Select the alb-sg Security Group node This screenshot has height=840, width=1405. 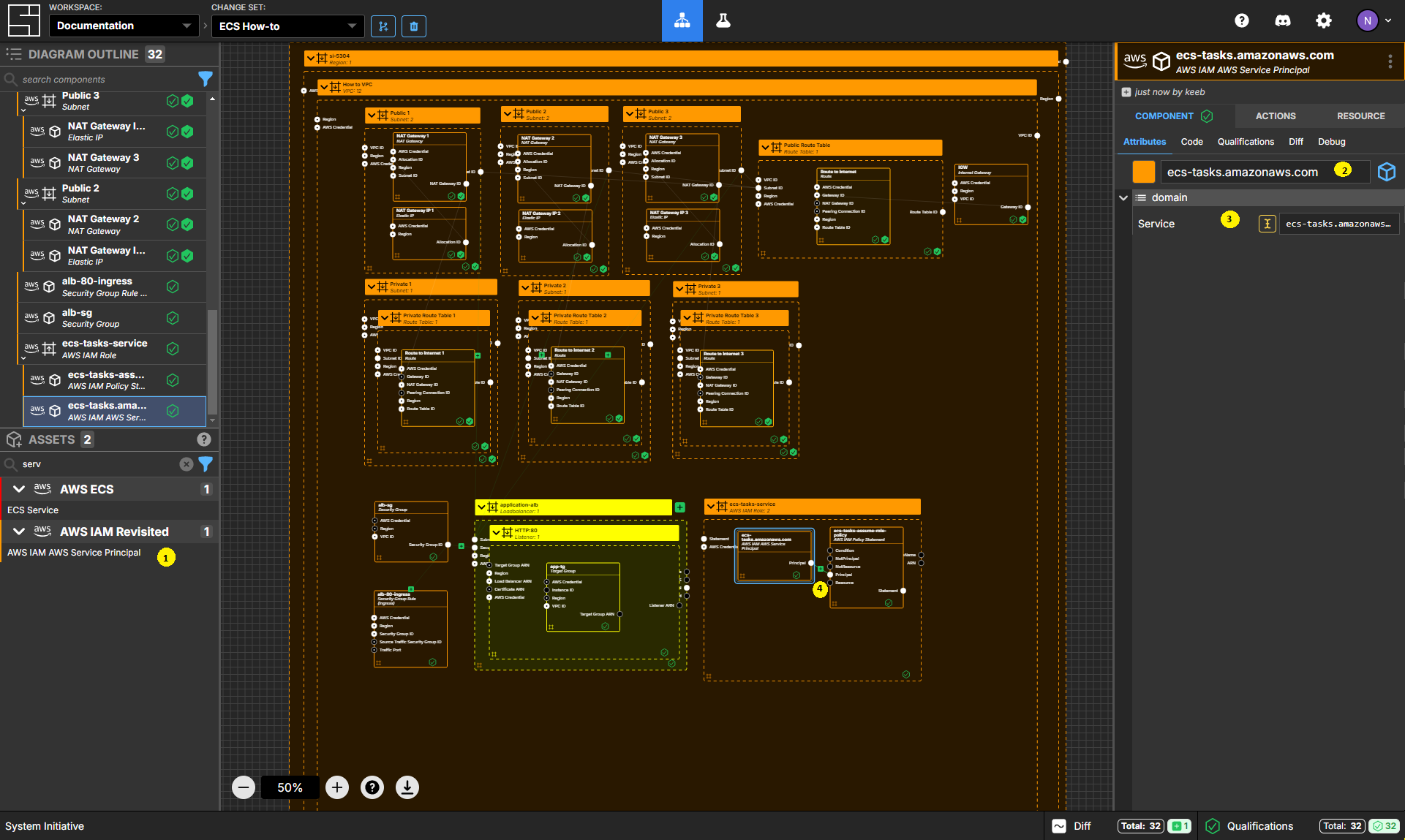410,531
